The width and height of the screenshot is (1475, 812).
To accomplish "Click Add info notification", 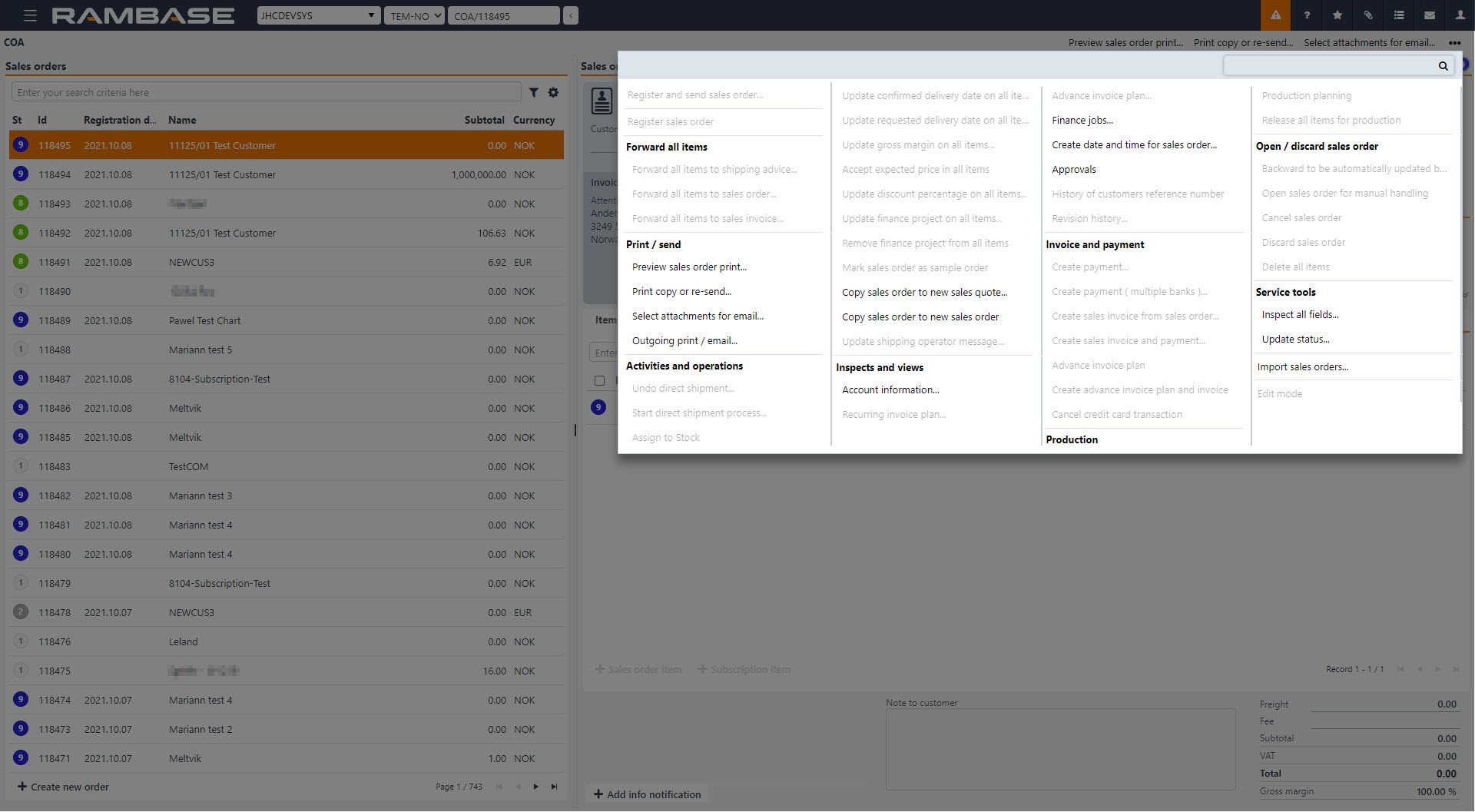I will (x=647, y=794).
